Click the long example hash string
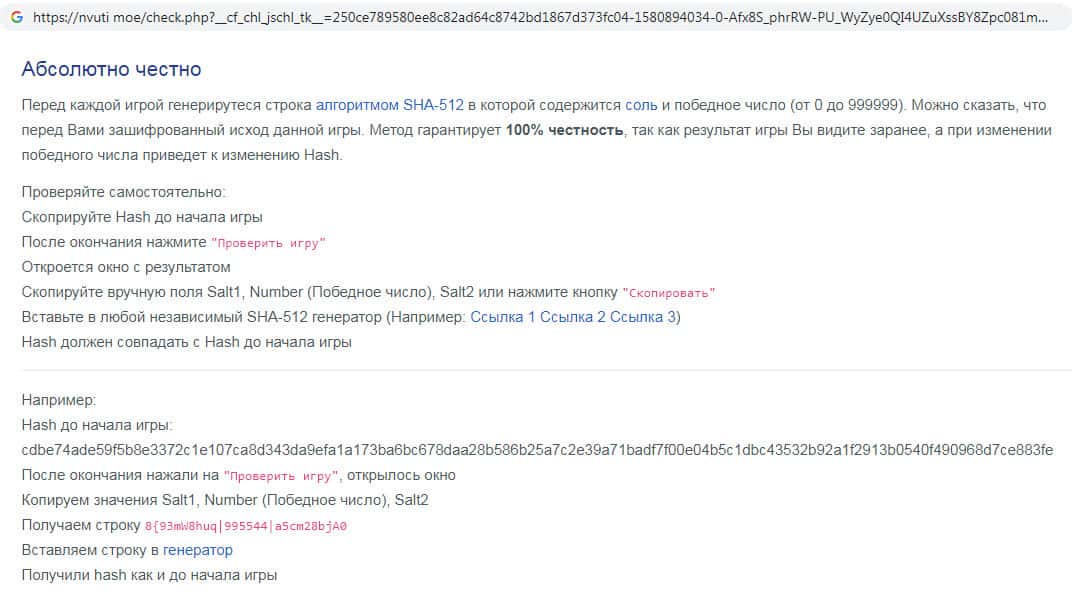This screenshot has height=607, width=1072. [x=537, y=450]
